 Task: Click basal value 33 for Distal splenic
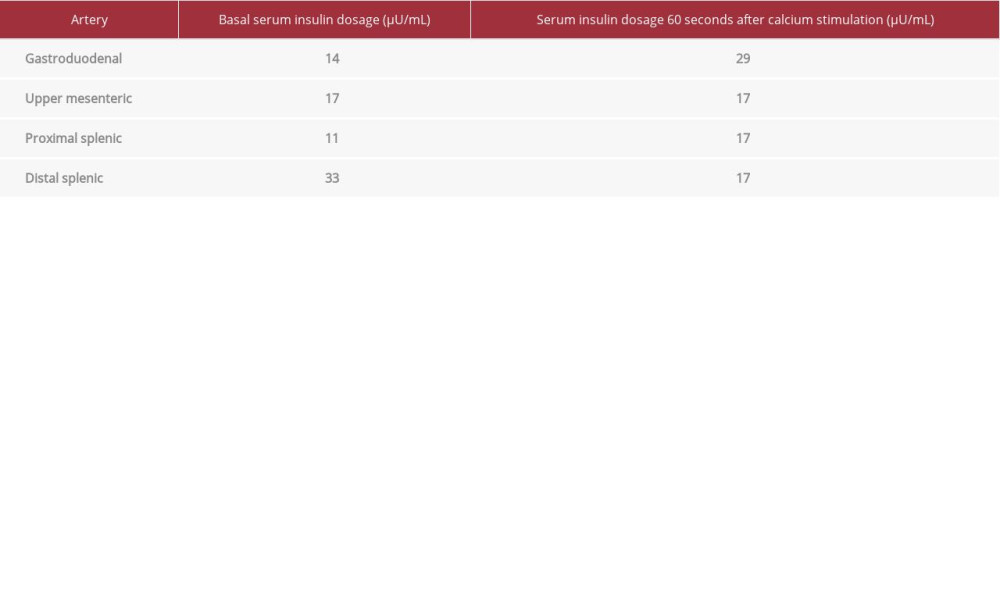coord(332,178)
